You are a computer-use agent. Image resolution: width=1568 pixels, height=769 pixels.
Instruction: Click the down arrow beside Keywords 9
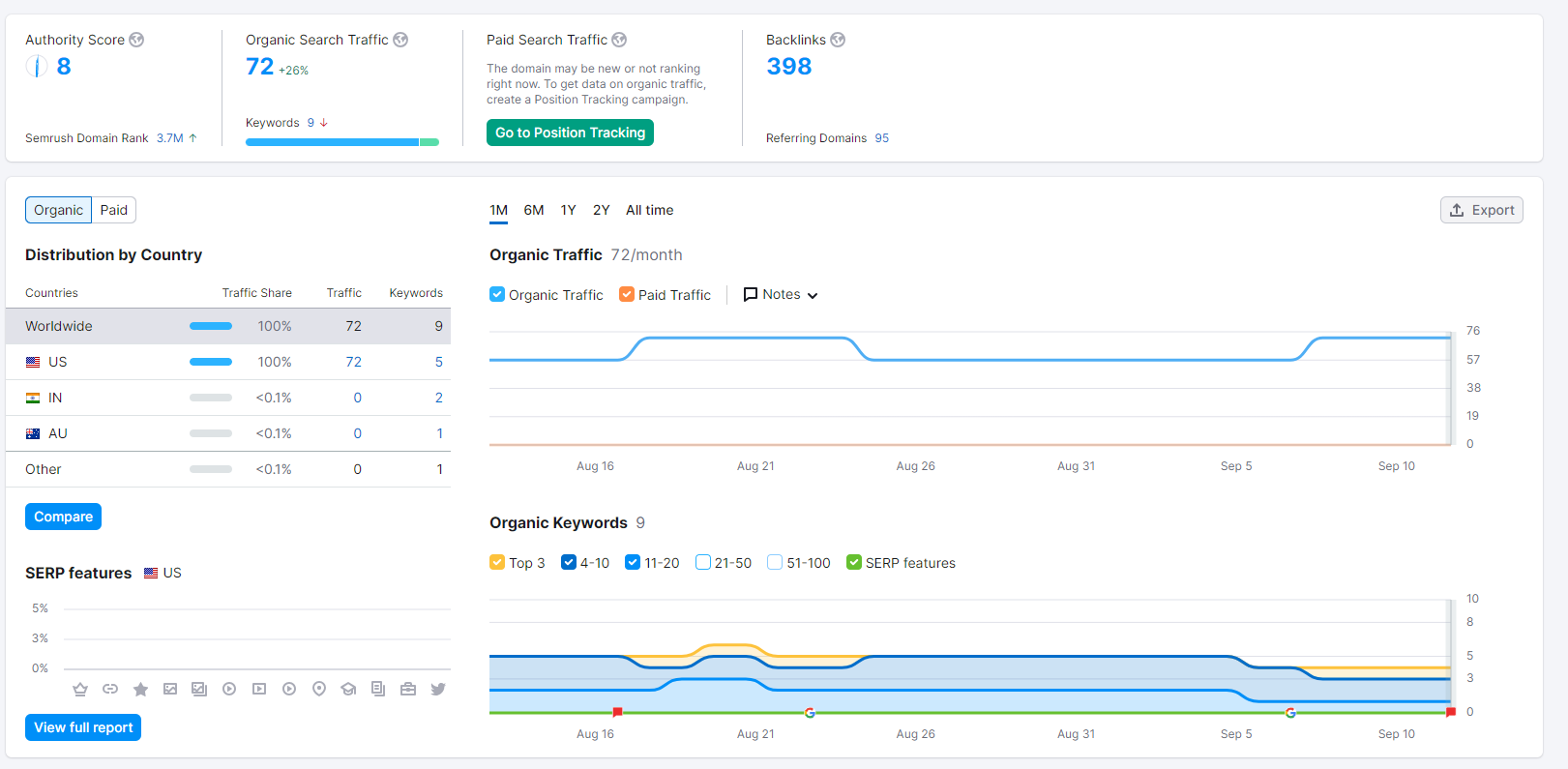[x=324, y=123]
